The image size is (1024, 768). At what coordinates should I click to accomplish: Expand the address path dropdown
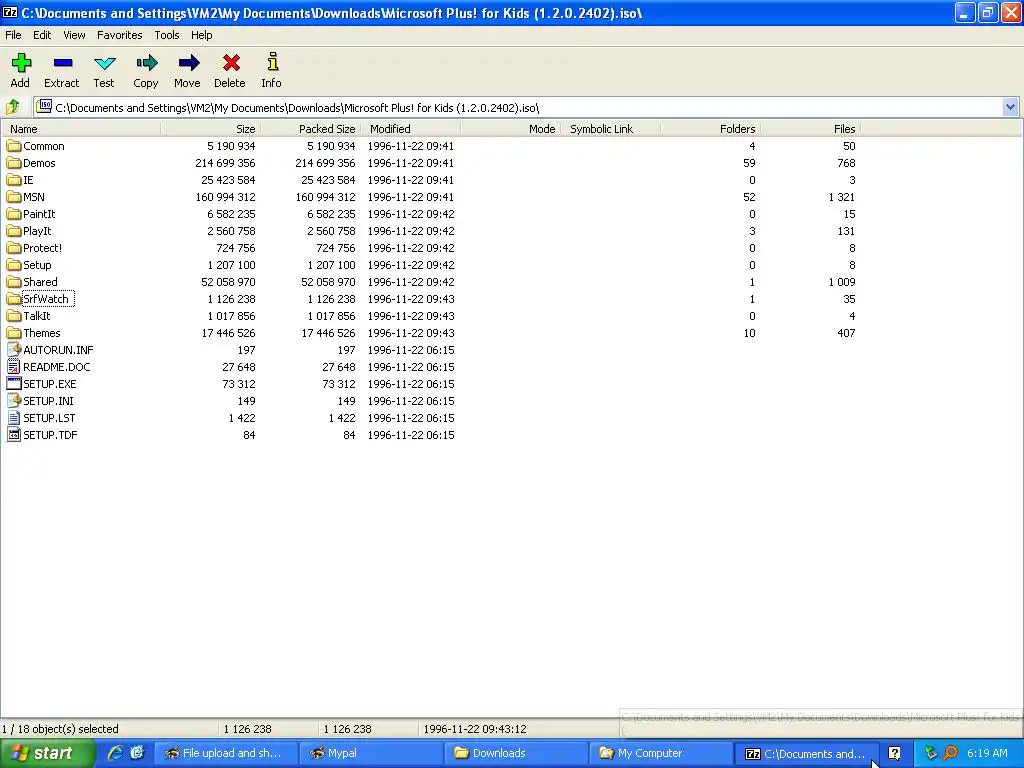(1010, 107)
